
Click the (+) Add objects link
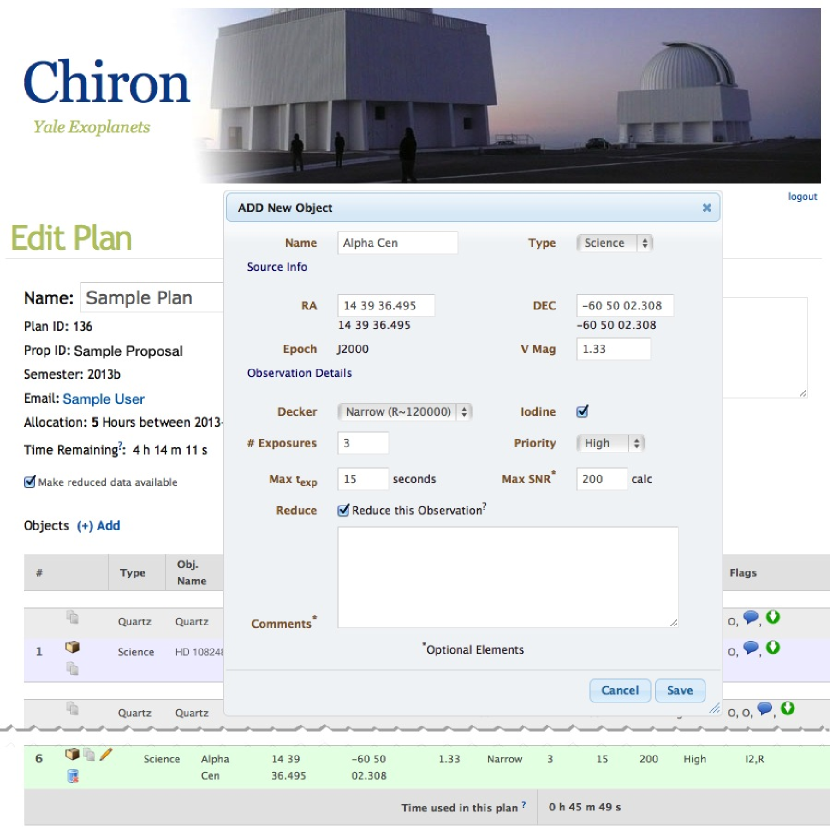click(x=98, y=526)
